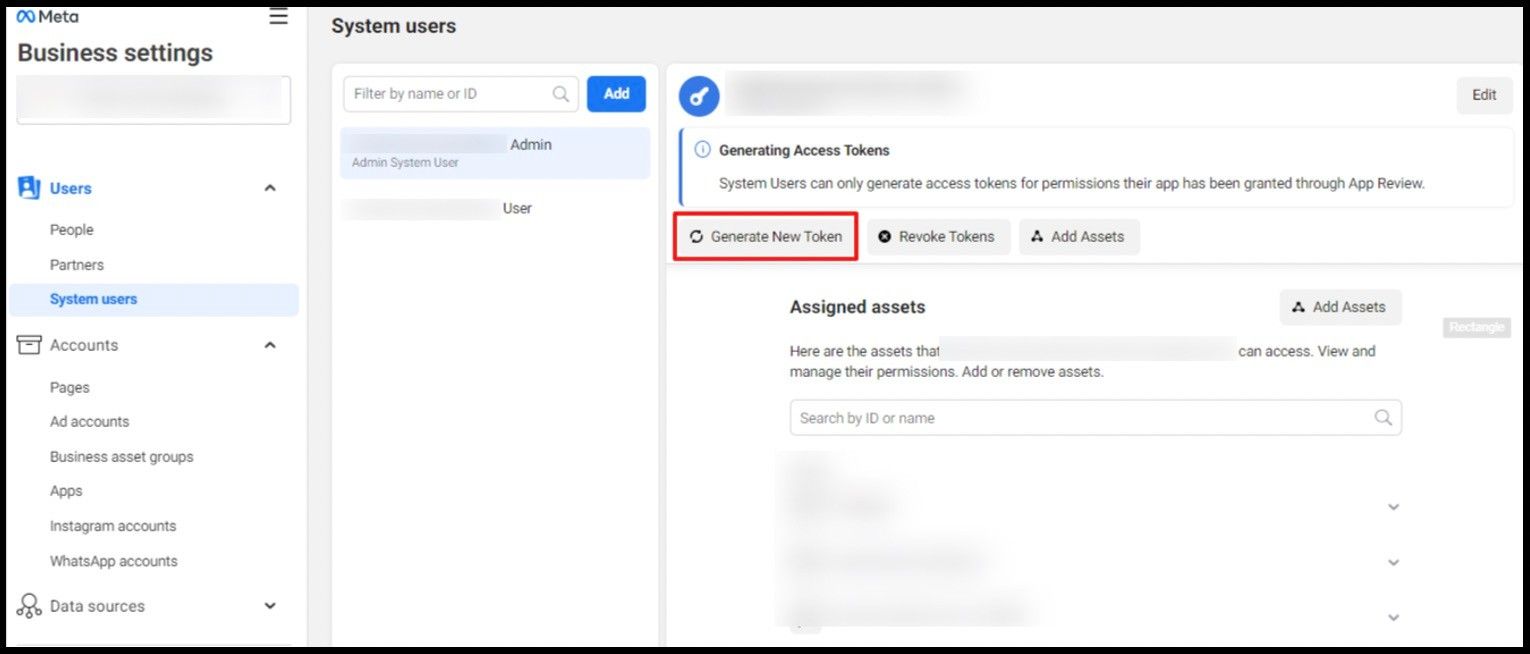Click the search magnifier in filter box
Viewport: 1530px width, 654px height.
tap(562, 94)
